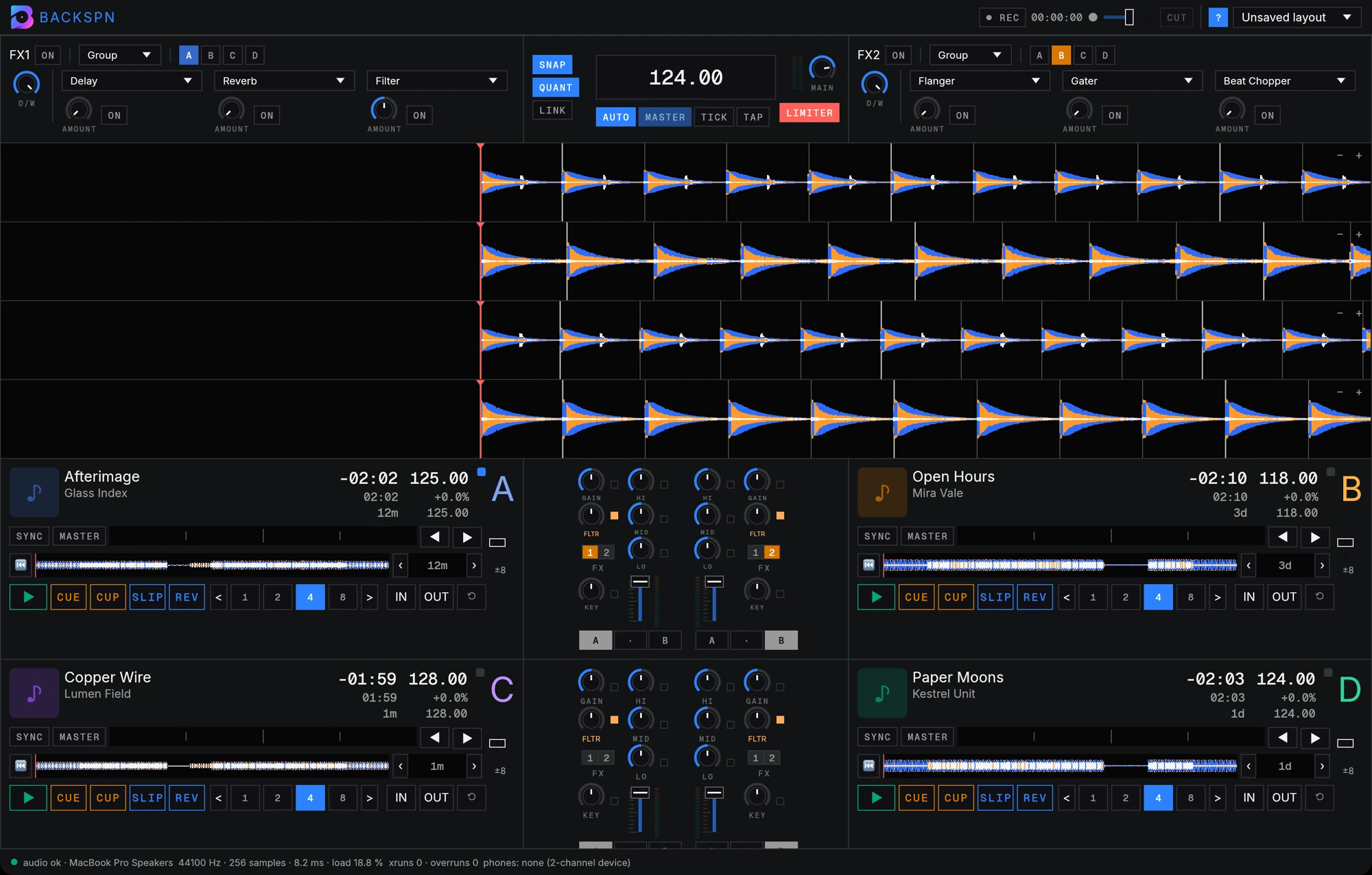This screenshot has height=875, width=1372.
Task: Click the blue help question mark icon
Action: click(1218, 18)
